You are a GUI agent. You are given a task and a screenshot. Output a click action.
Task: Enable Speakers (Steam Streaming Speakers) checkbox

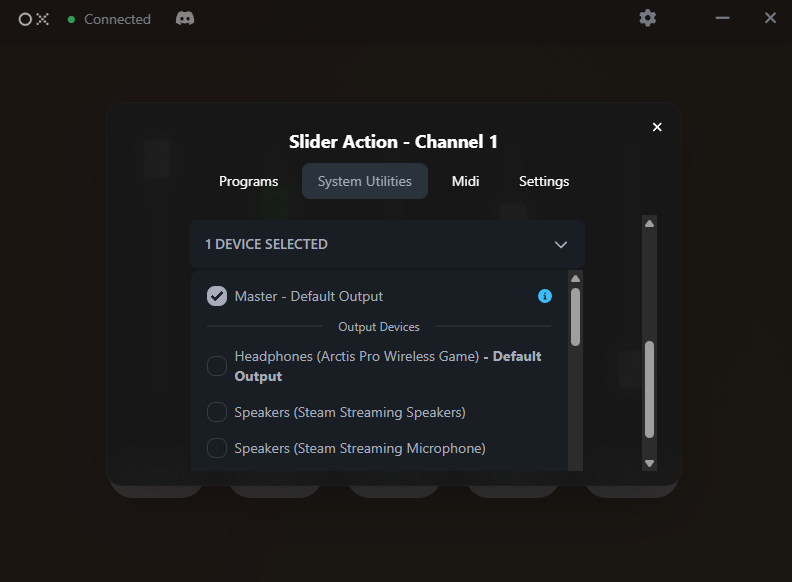217,412
